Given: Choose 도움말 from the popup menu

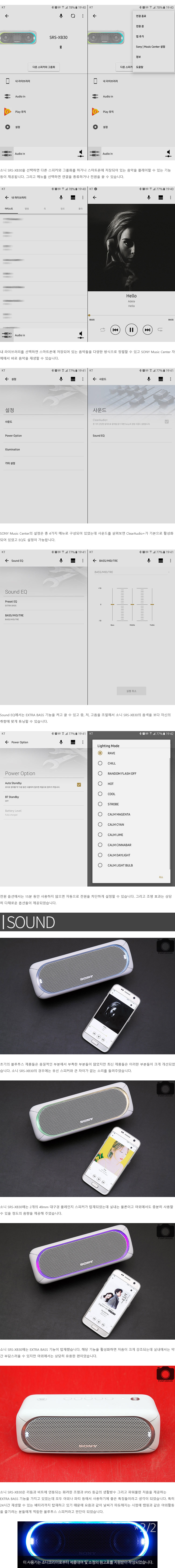Looking at the screenshot, I should pos(140,67).
